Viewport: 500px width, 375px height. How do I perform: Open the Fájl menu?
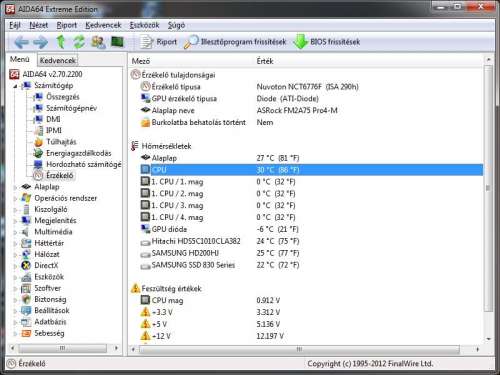[x=15, y=25]
